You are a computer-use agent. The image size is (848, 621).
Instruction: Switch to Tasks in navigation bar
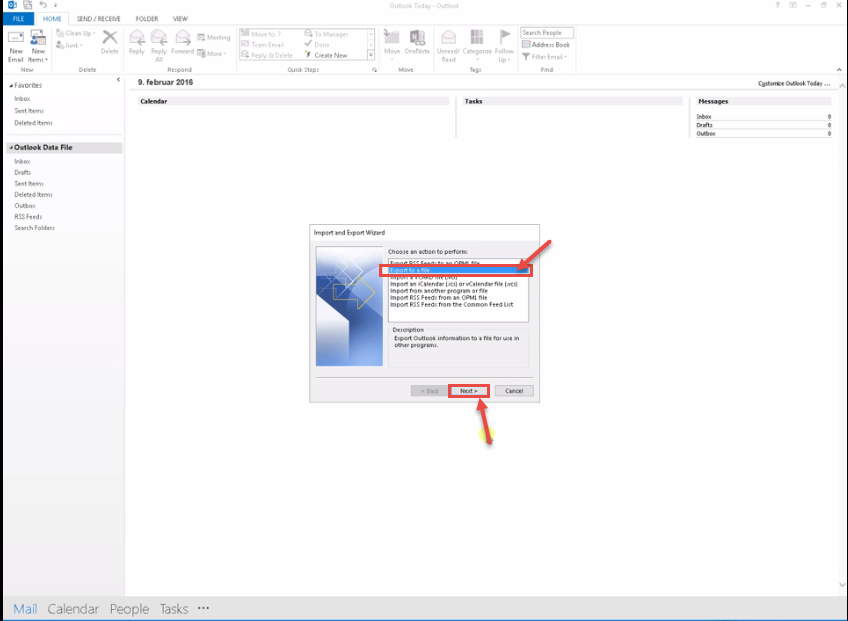[x=174, y=609]
